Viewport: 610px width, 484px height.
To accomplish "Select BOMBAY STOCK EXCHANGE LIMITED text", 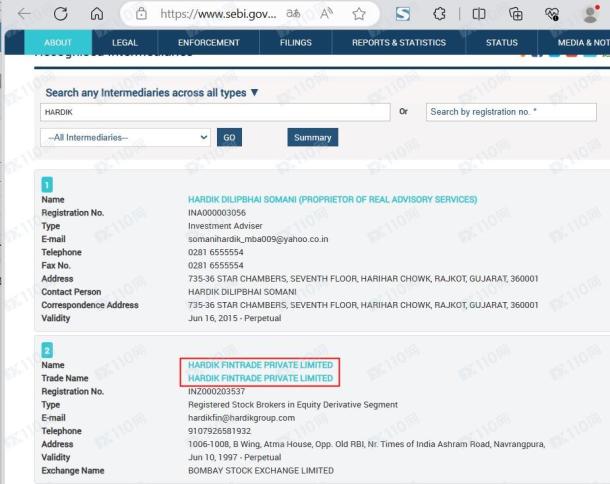I will point(261,471).
